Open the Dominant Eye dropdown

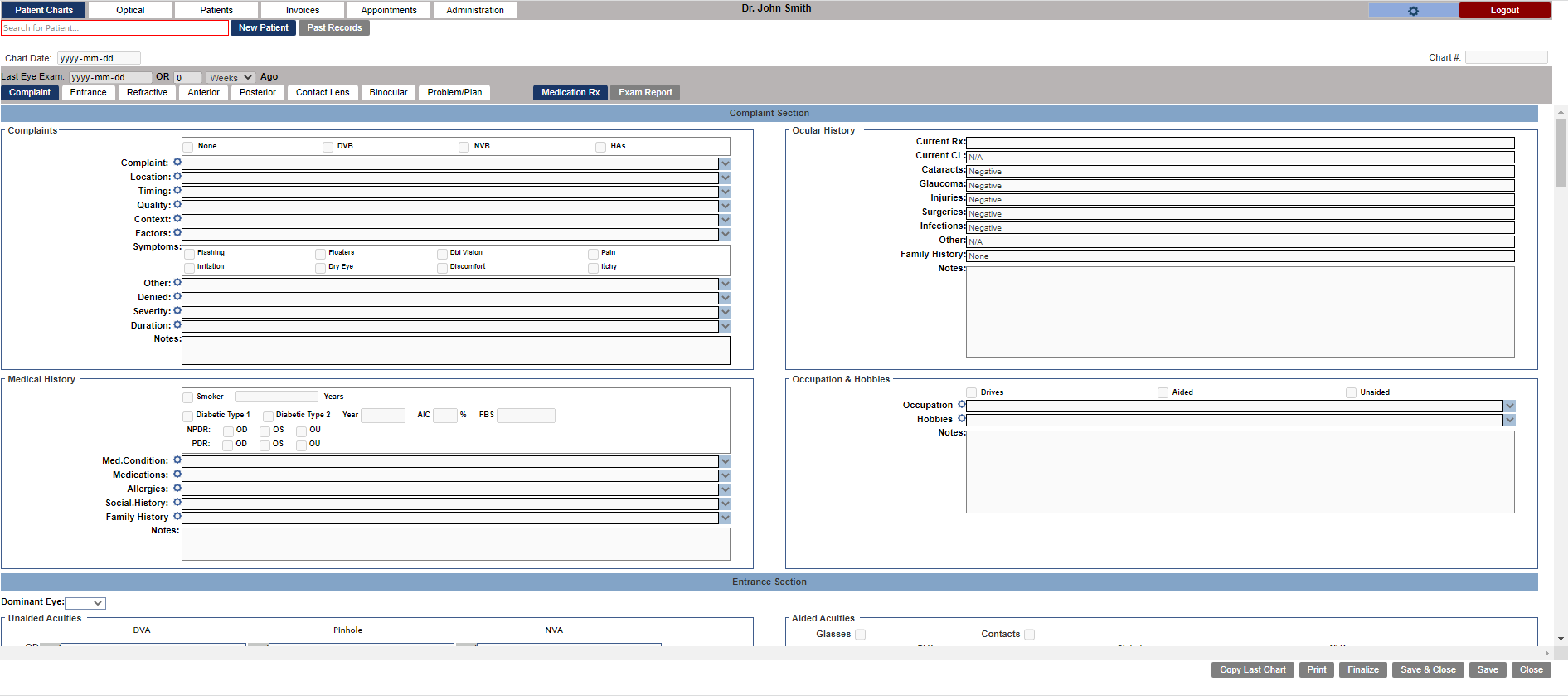(x=85, y=603)
